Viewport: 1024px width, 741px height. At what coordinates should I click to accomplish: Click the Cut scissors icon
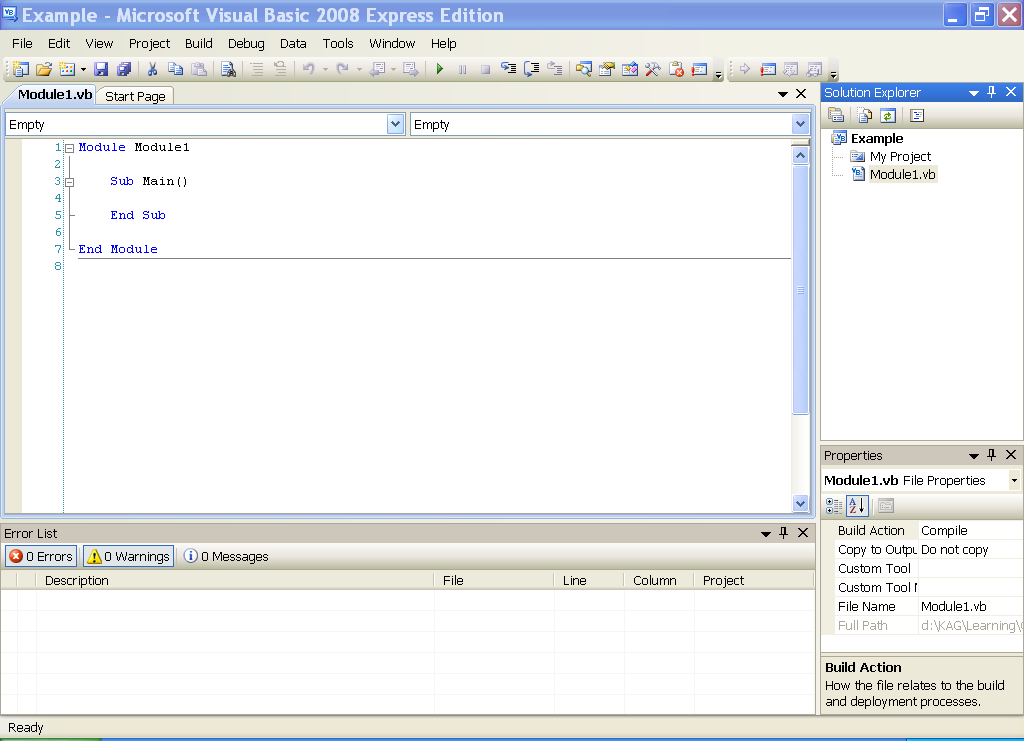[152, 69]
